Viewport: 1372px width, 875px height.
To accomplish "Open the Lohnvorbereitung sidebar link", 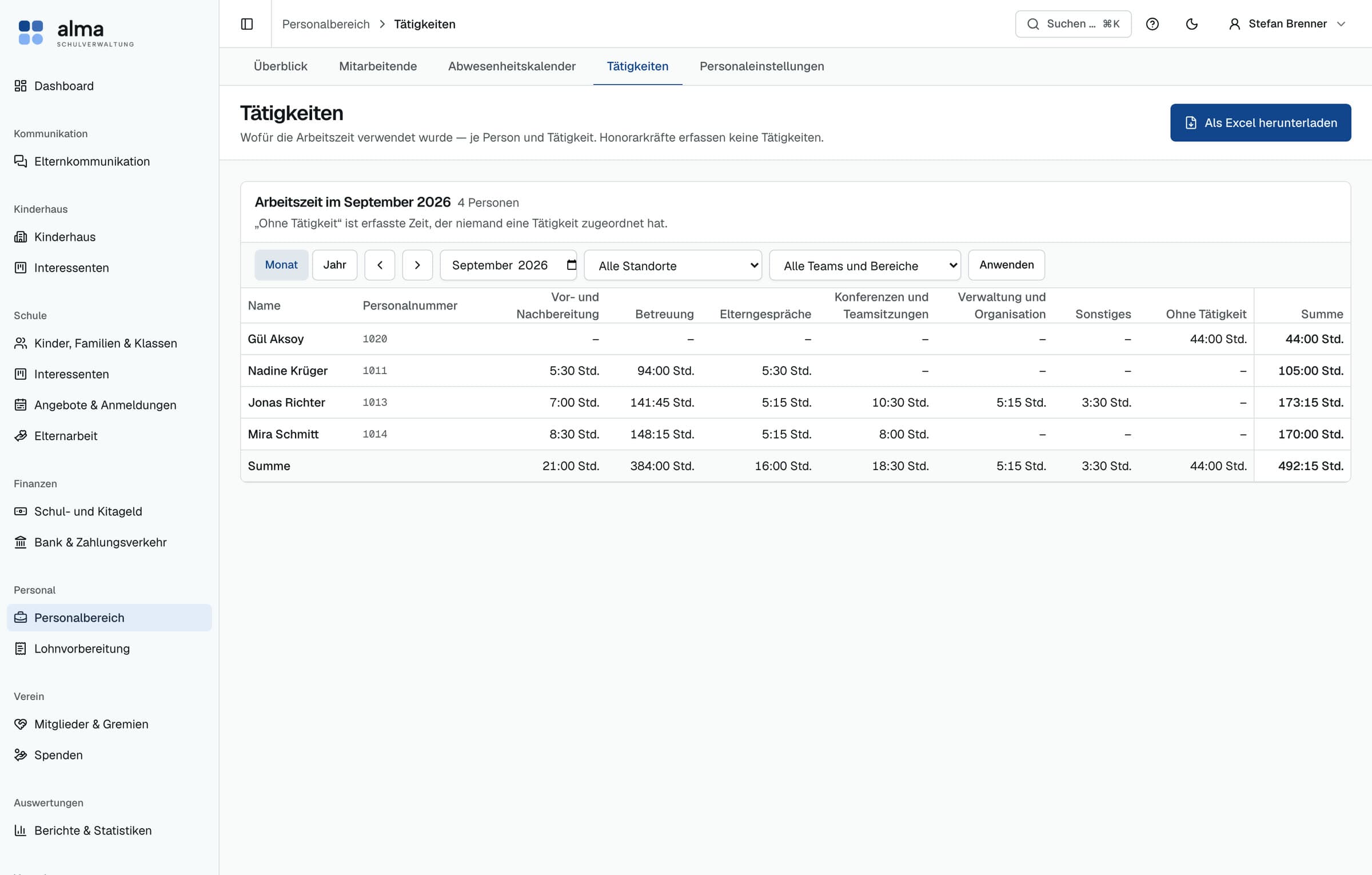I will tap(109, 649).
